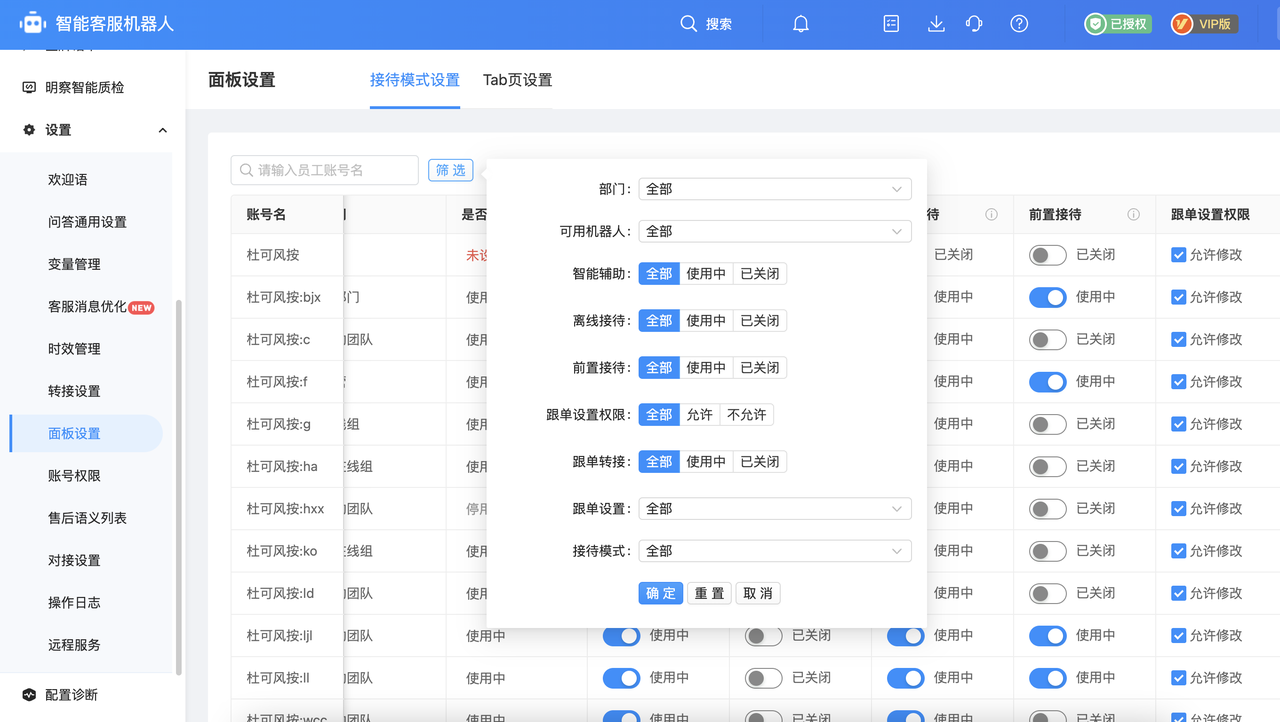The image size is (1280, 722).
Task: Switch to the Tab页设置 tab
Action: pyautogui.click(x=517, y=80)
